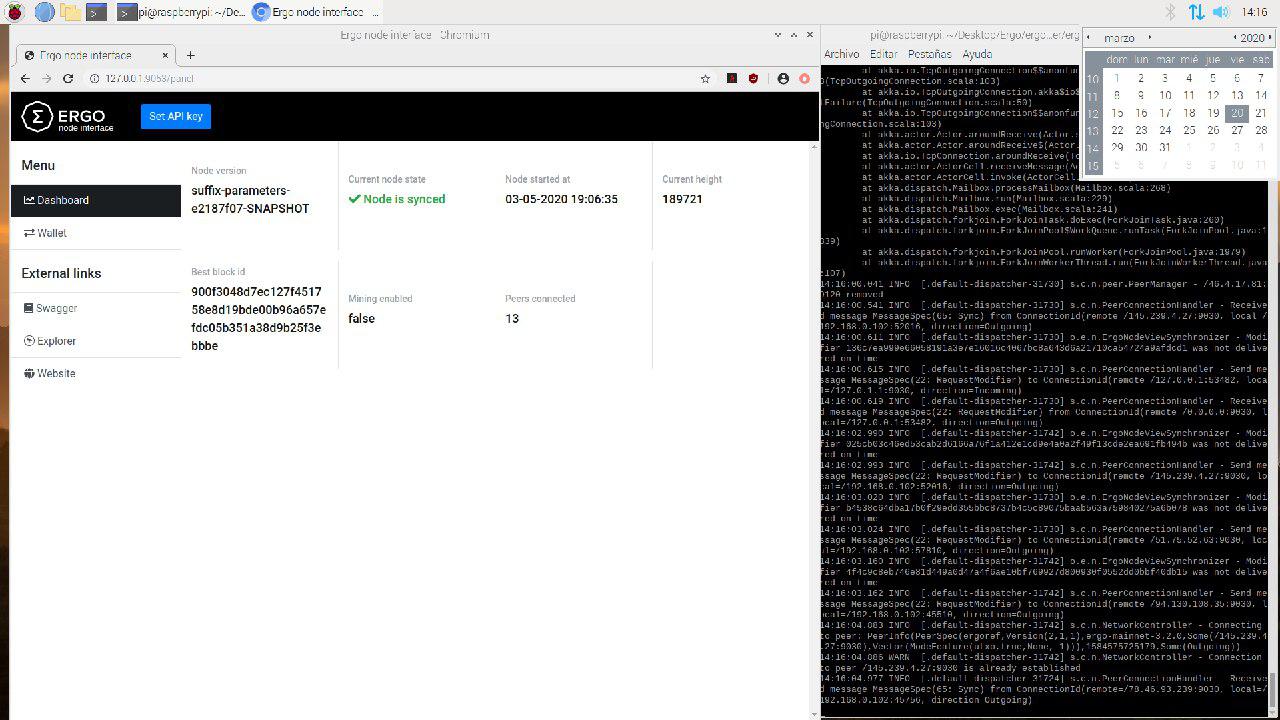Go forward in Chromium
1280x720 pixels.
[47, 78]
